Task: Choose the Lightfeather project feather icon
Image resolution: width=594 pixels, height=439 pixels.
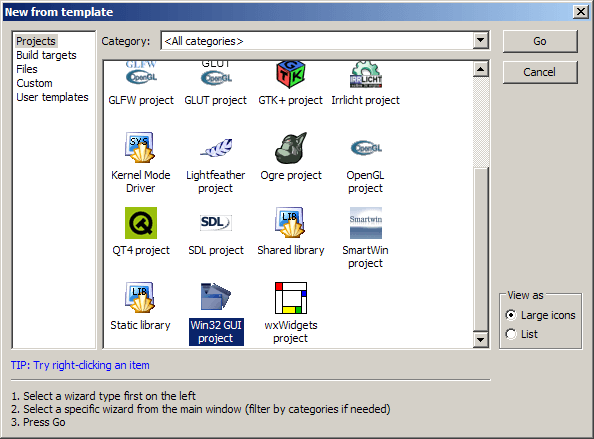Action: pos(216,148)
